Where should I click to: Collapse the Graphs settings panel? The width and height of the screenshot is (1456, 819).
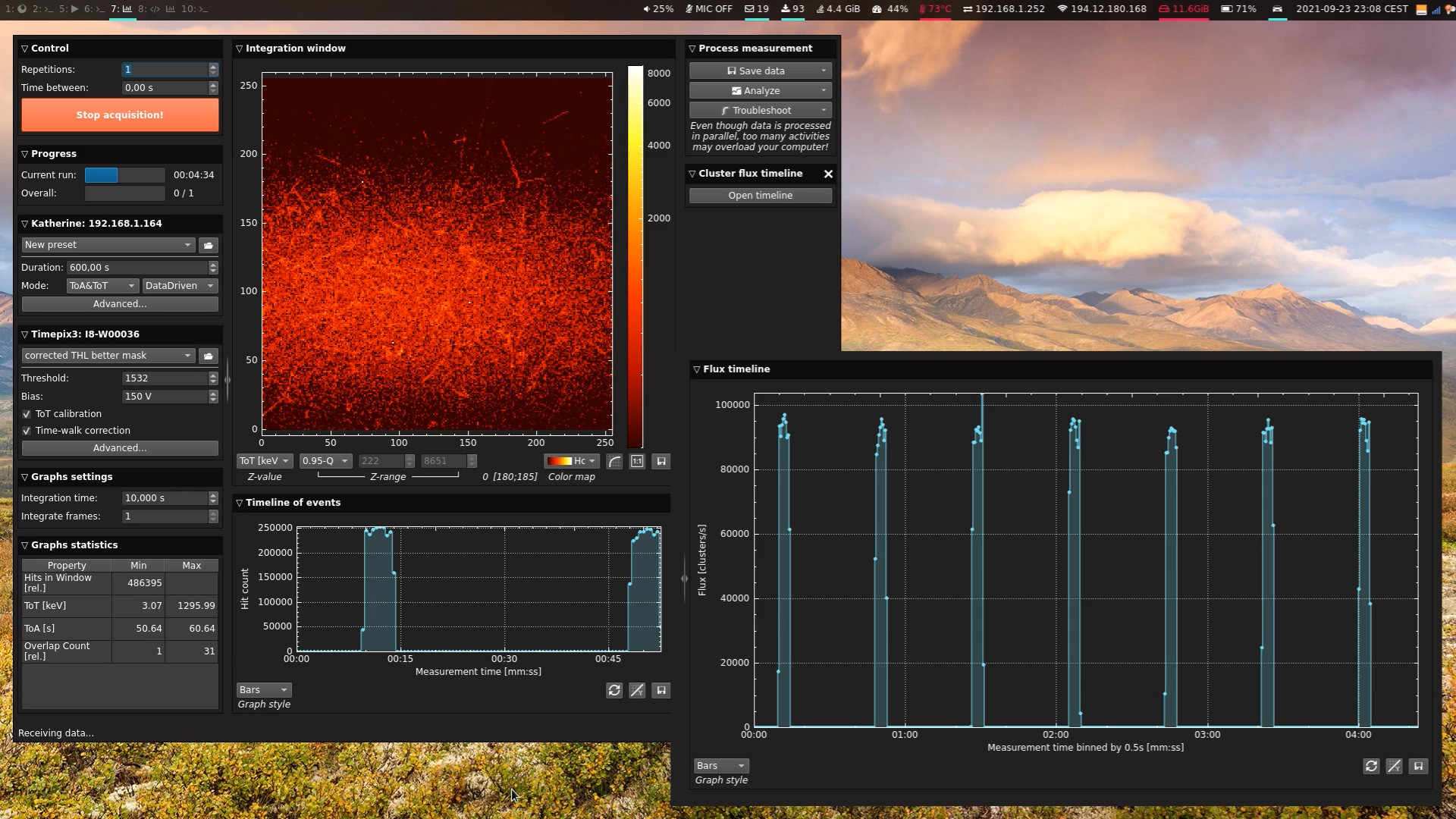click(x=24, y=477)
